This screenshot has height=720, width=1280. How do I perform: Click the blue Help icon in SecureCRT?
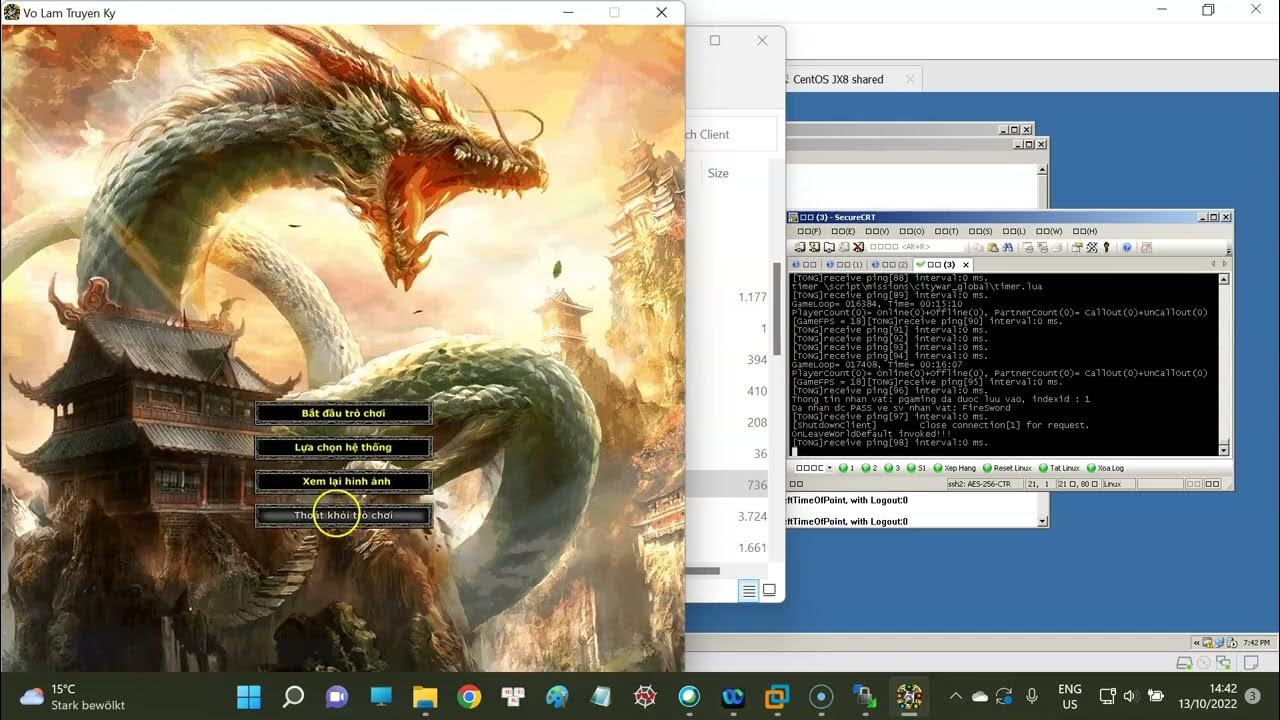coord(1126,247)
